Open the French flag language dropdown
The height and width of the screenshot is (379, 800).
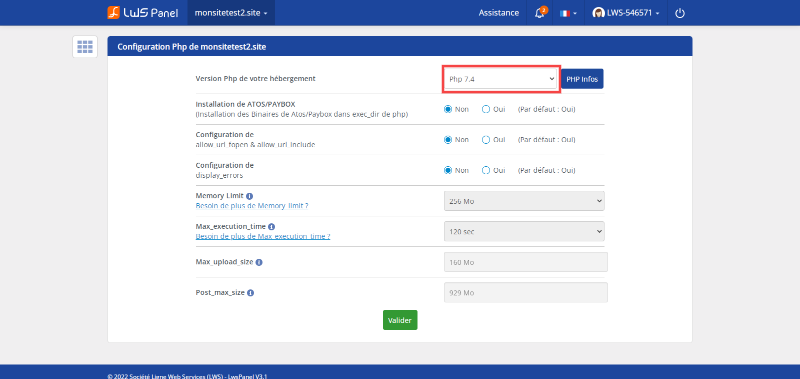[568, 13]
